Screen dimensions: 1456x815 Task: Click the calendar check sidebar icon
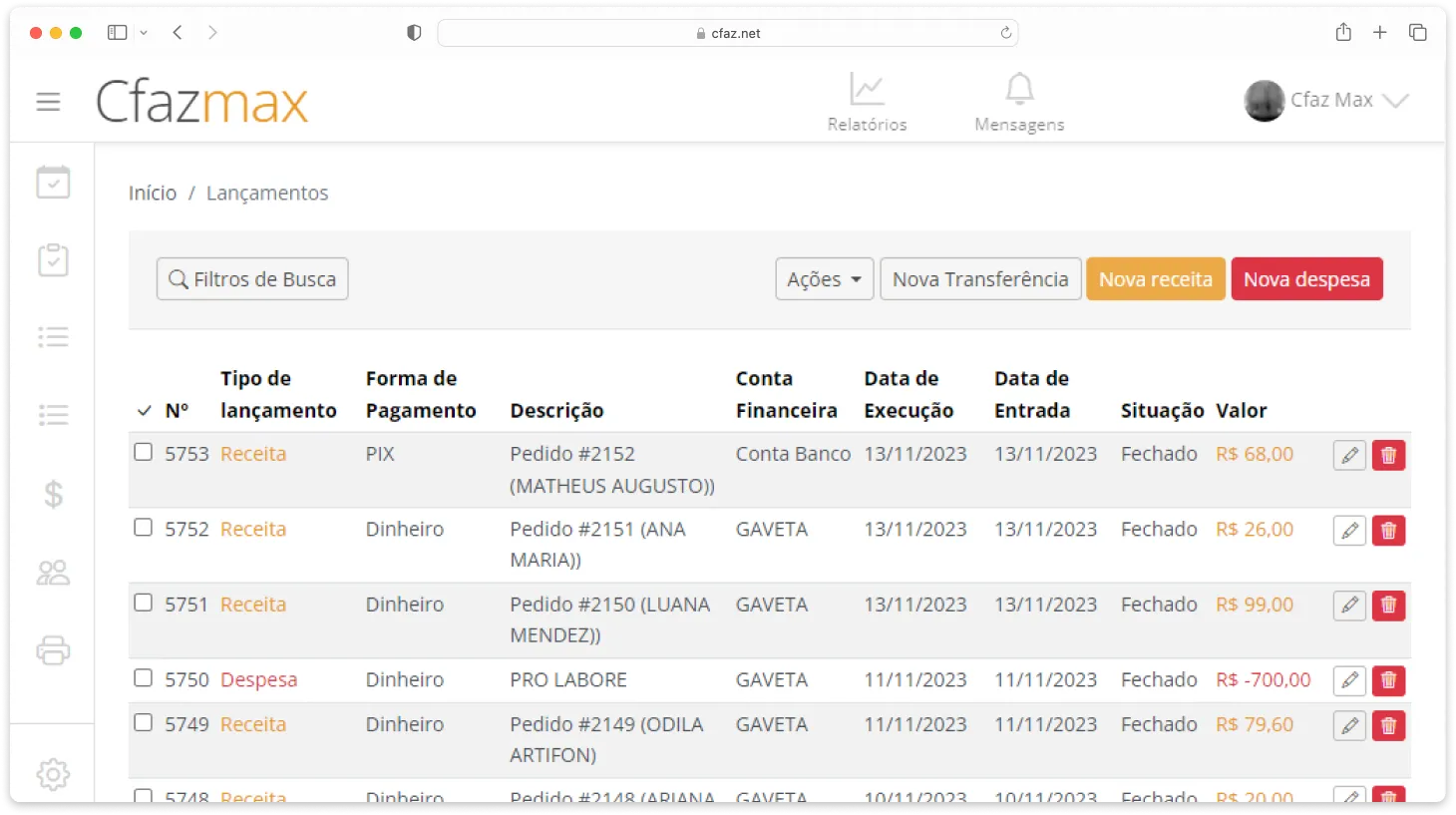53,182
